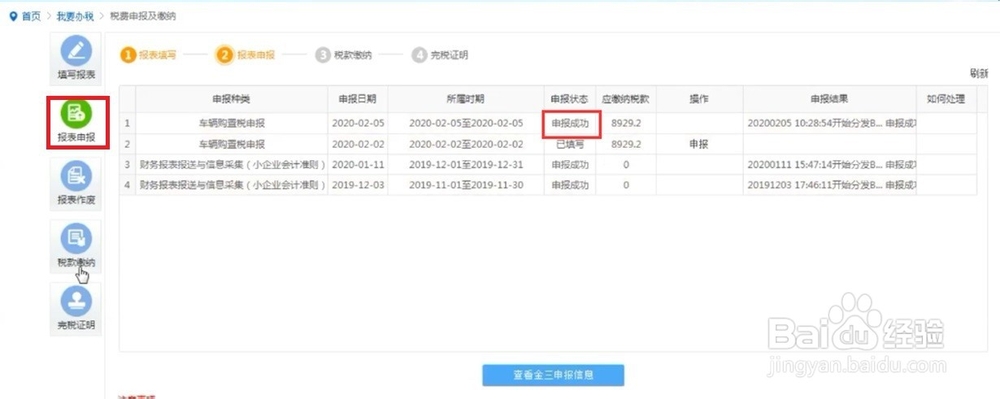This screenshot has width=1000, height=399.
Task: Click the 应缴纳税款 column header
Action: click(626, 99)
